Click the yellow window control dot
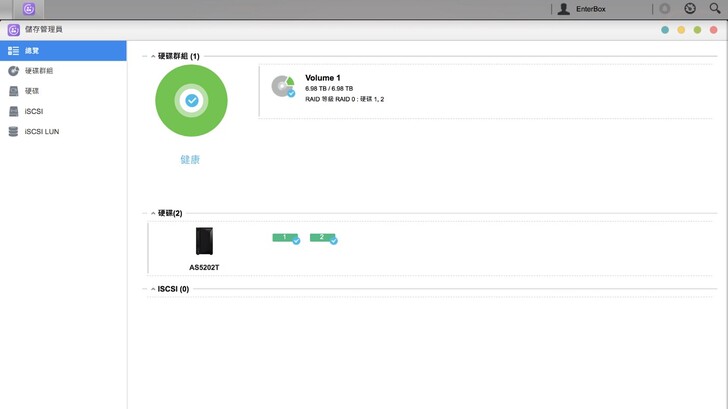This screenshot has height=409, width=728. [681, 30]
